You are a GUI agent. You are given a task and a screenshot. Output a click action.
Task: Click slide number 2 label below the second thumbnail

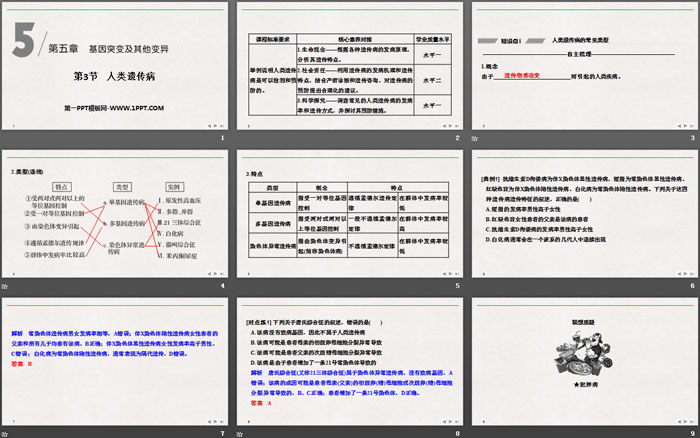coord(458,138)
